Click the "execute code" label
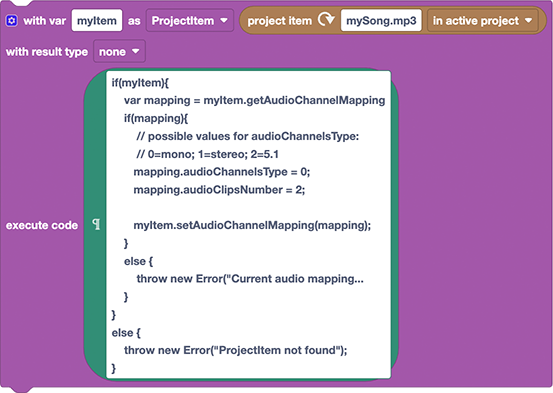553x393 pixels. point(42,225)
